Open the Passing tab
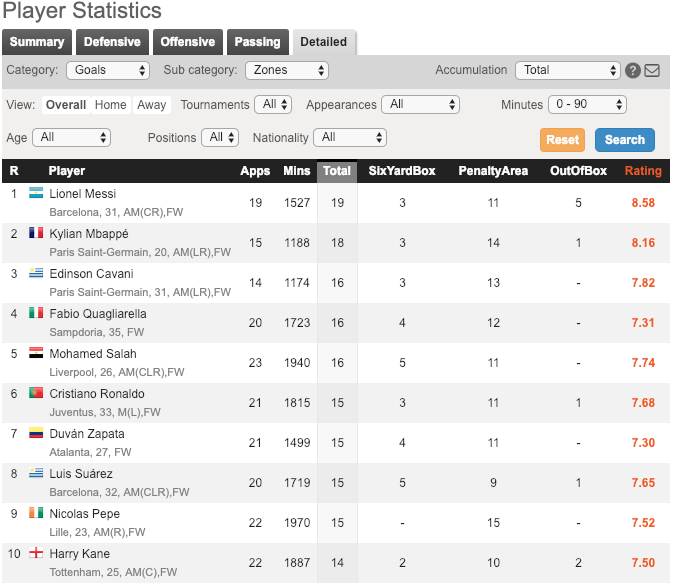 [x=257, y=42]
